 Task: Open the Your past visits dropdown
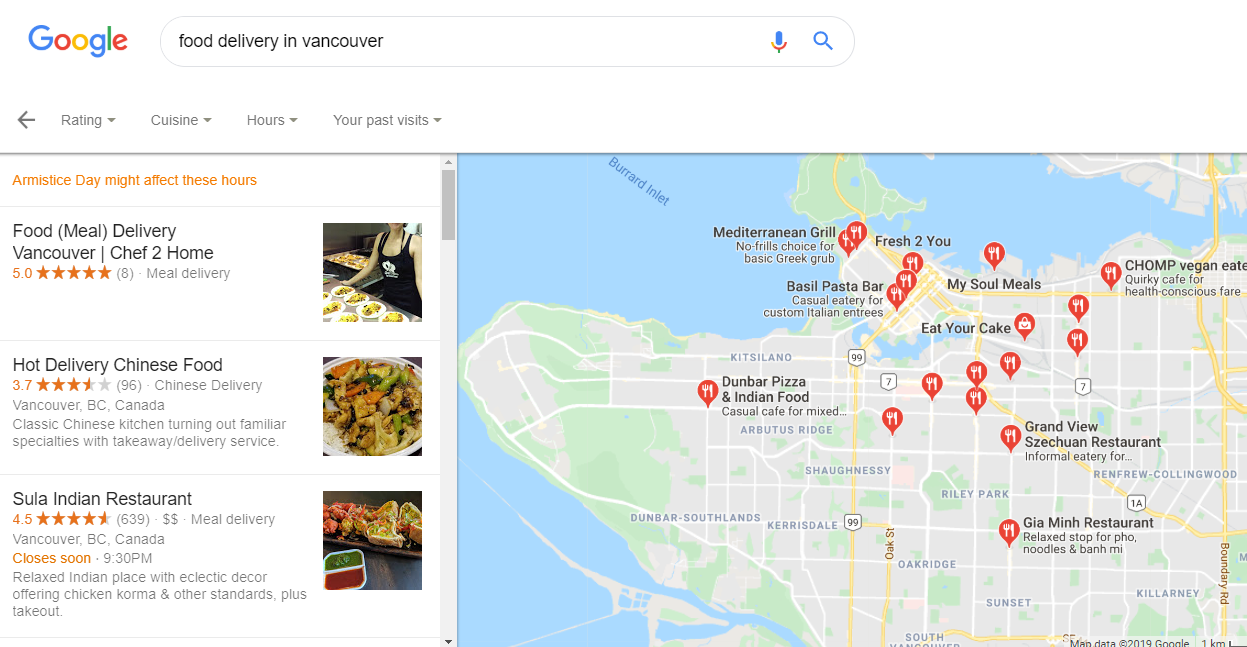point(387,120)
